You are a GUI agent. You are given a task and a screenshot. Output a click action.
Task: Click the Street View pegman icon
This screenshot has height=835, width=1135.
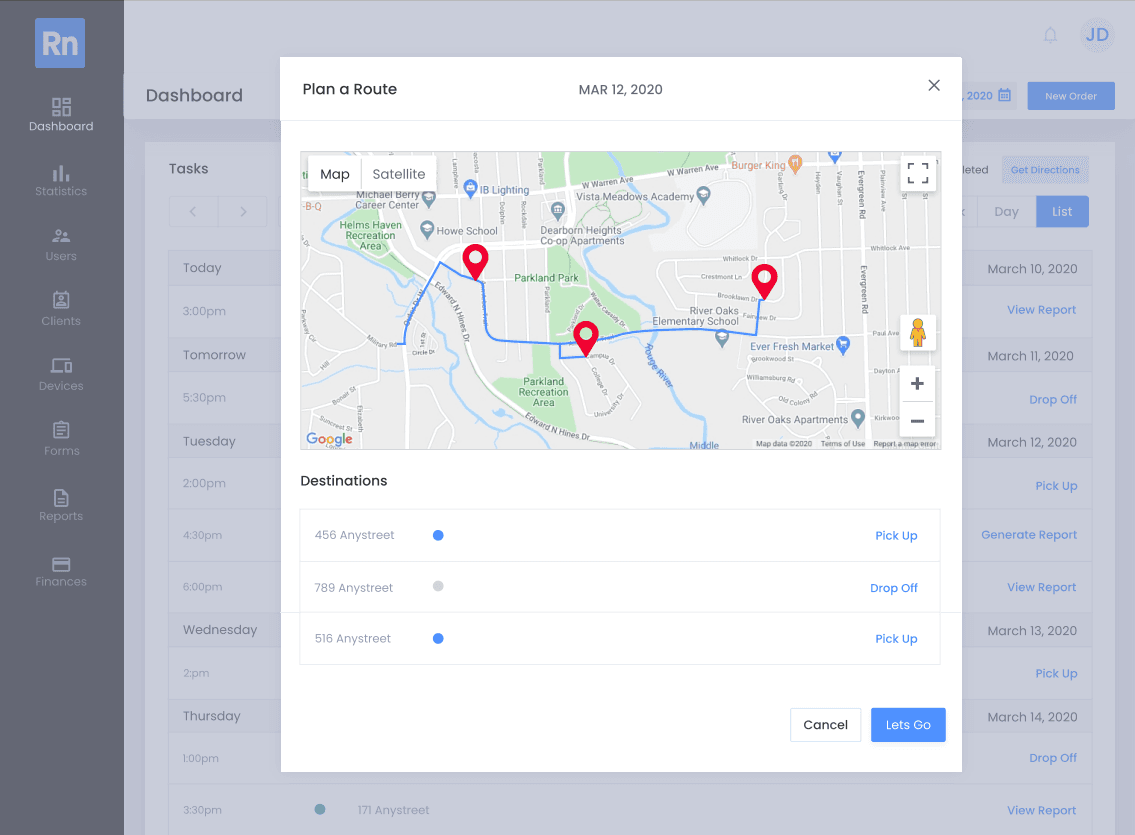(x=917, y=333)
